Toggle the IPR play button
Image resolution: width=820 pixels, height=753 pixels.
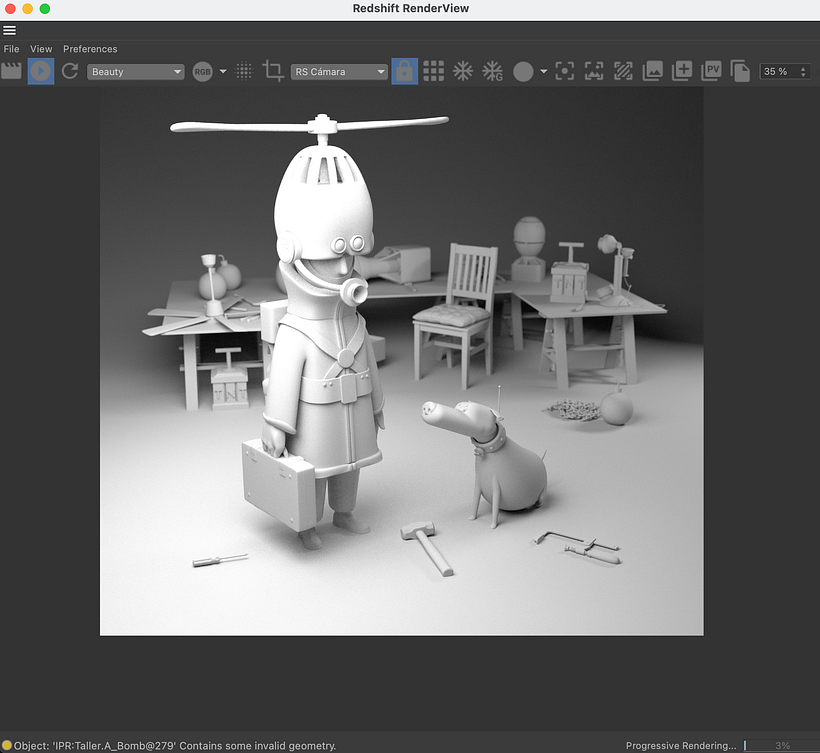(x=41, y=71)
